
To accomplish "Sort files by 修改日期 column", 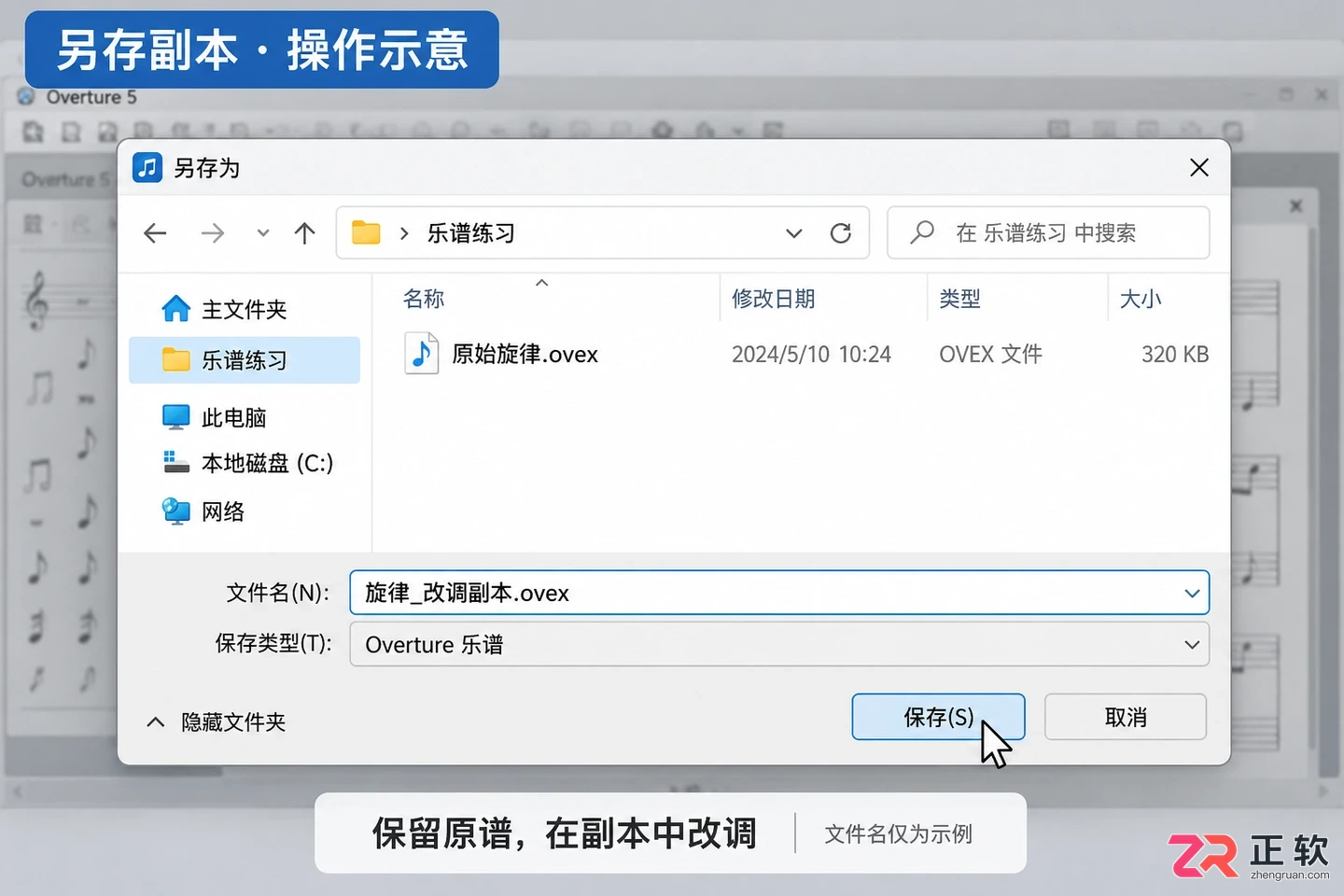I will pyautogui.click(x=774, y=299).
